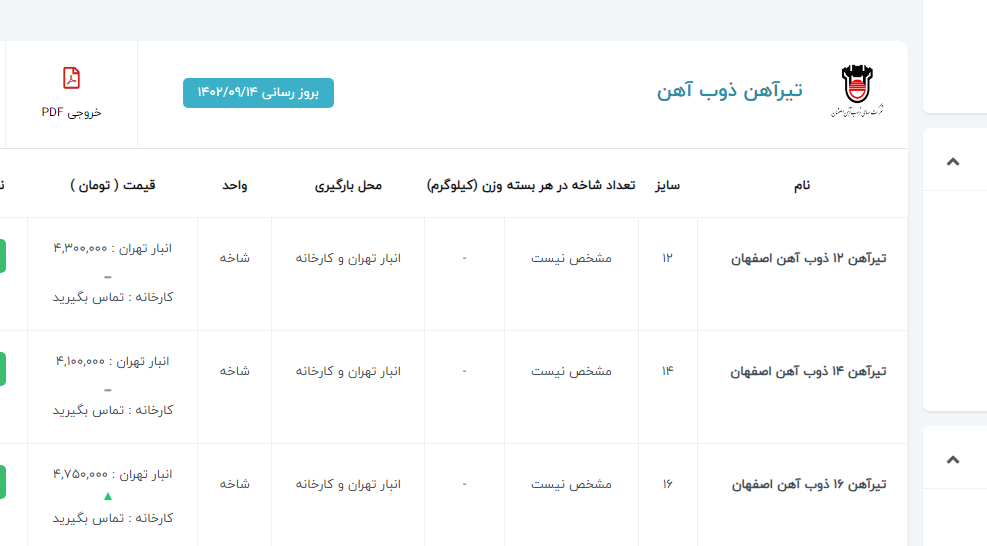Click the green price-increase triangle for تیرآهن ۱۶

click(108, 496)
